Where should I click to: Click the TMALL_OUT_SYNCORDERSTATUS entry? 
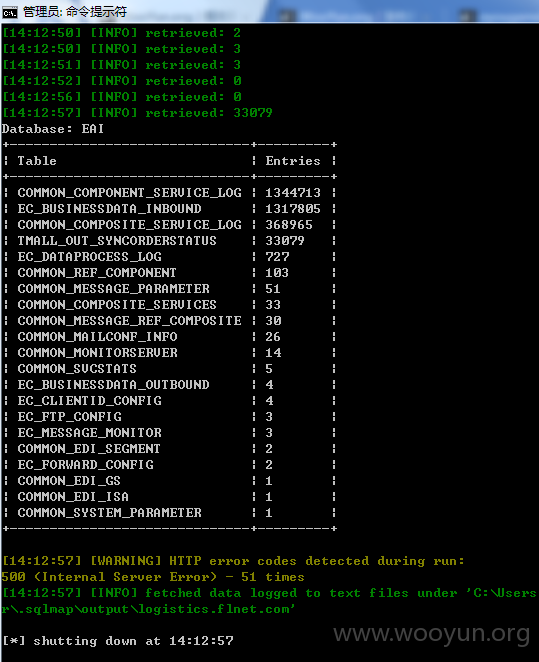click(x=117, y=241)
